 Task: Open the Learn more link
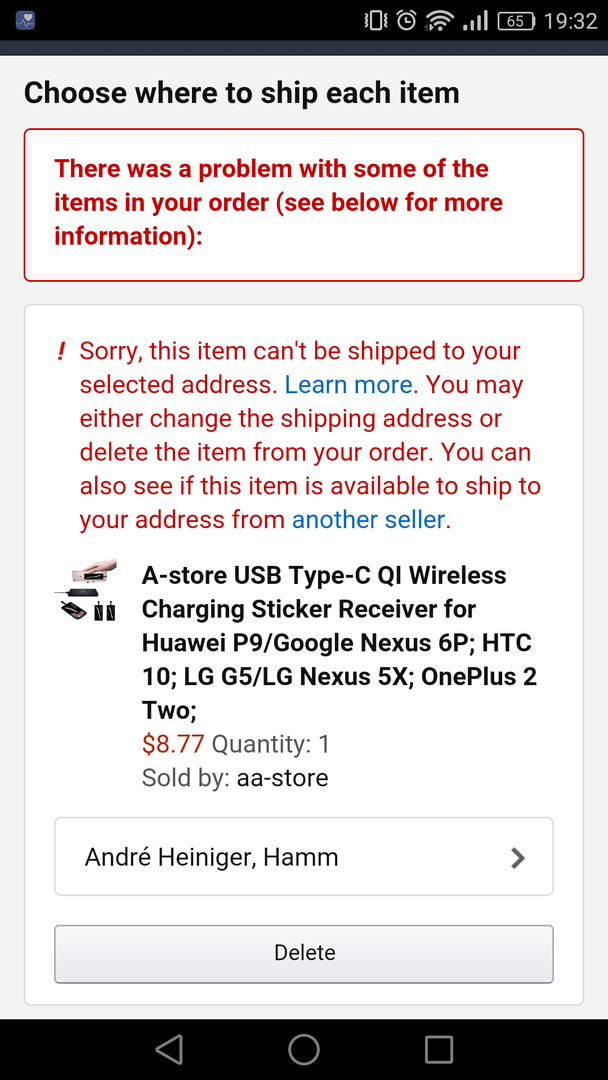(348, 384)
